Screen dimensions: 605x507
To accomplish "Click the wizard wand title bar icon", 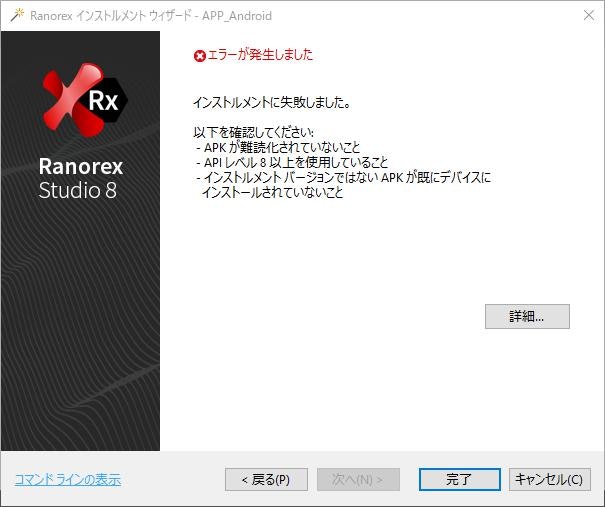I will pyautogui.click(x=17, y=15).
